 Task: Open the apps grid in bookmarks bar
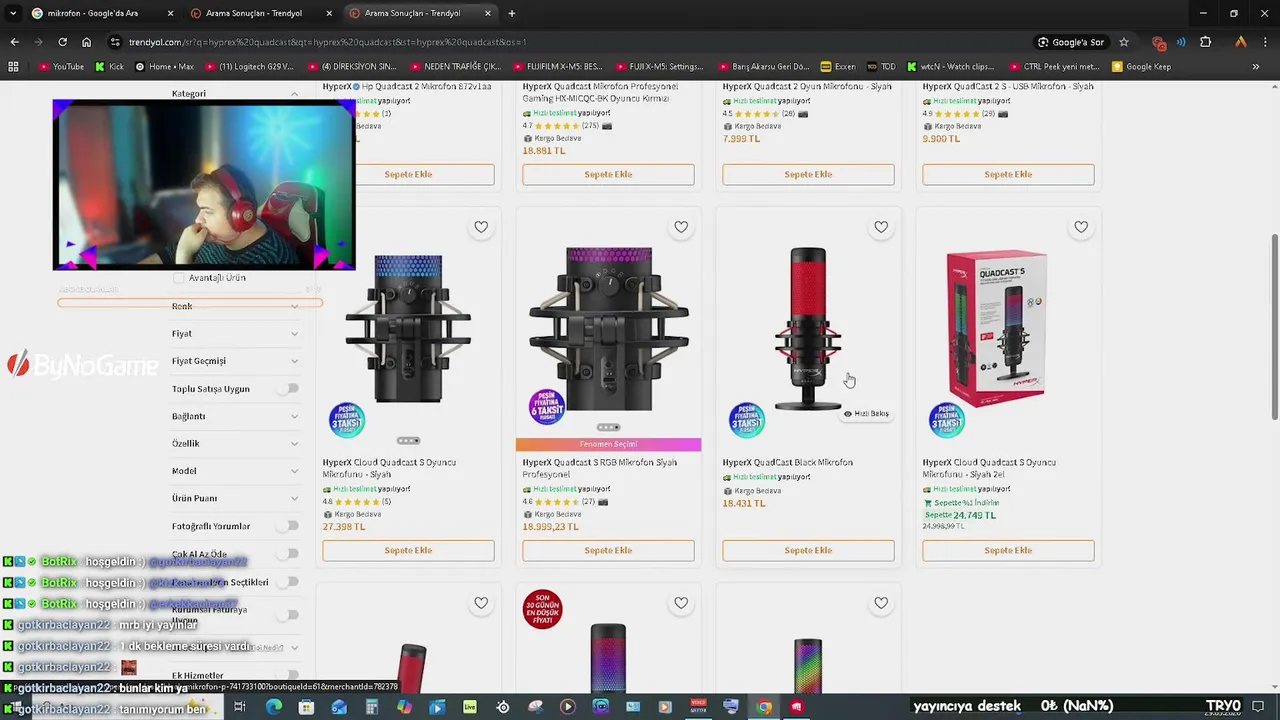[13, 67]
